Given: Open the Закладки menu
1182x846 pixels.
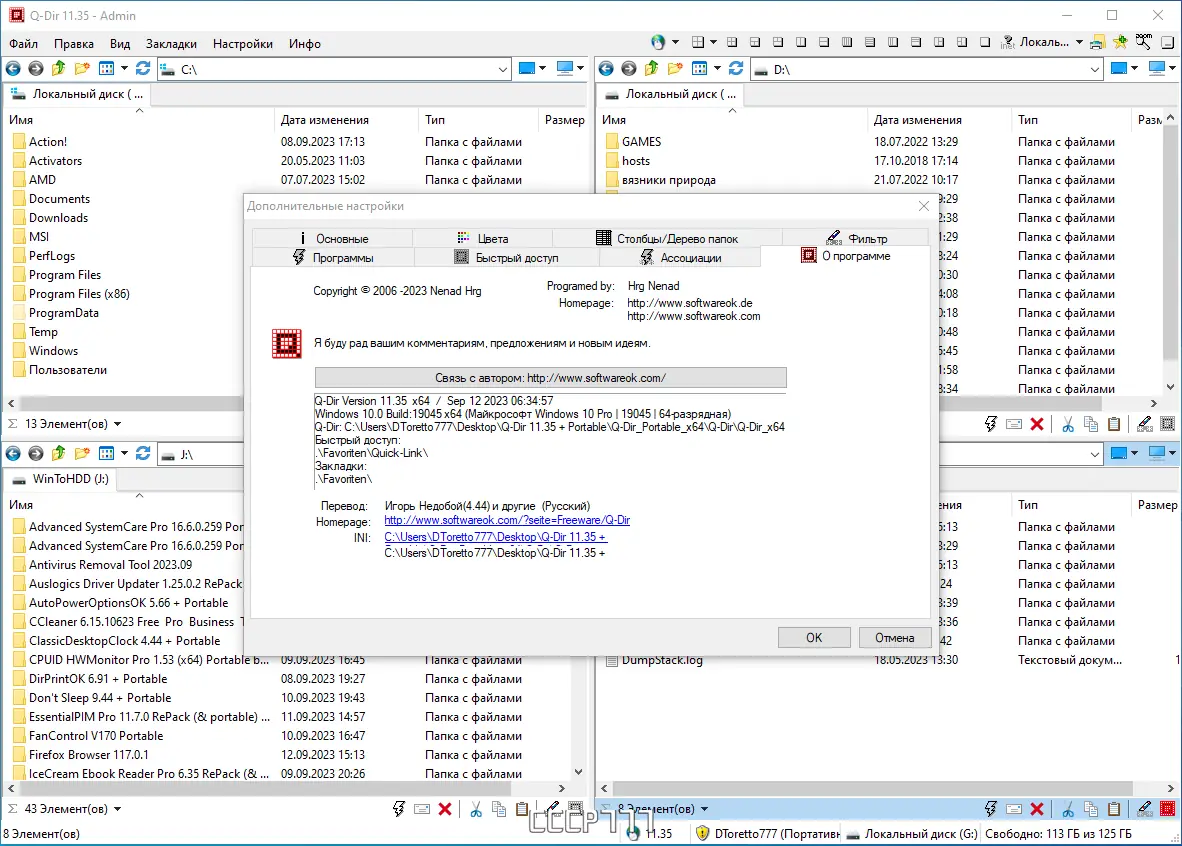Looking at the screenshot, I should click(171, 44).
